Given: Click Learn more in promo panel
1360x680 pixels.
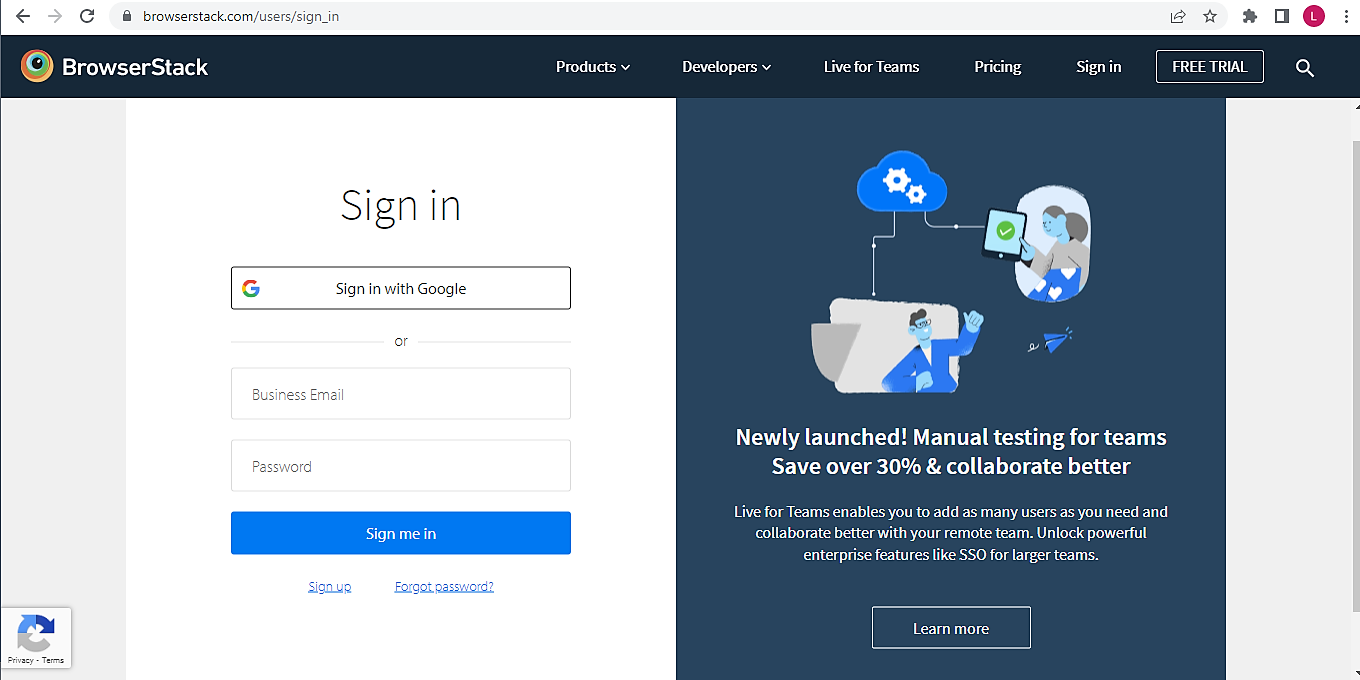Looking at the screenshot, I should 950,628.
